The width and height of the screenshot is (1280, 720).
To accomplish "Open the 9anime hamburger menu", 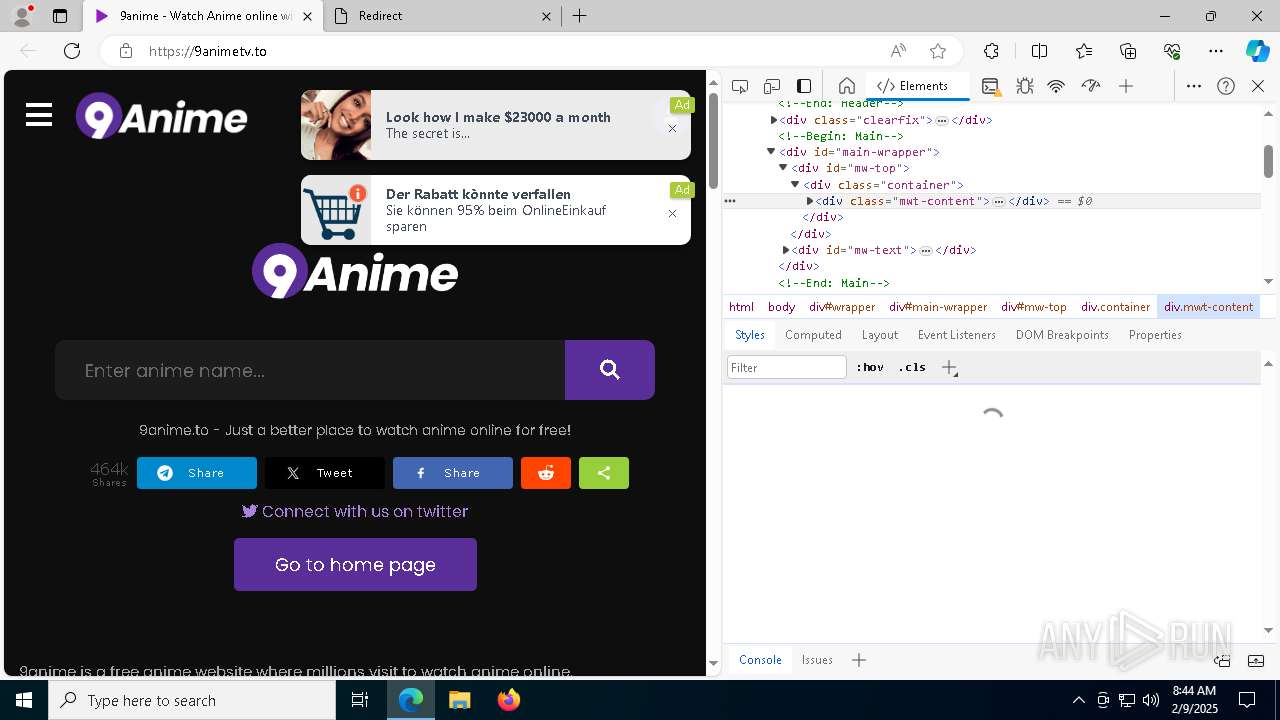I will click(x=39, y=115).
